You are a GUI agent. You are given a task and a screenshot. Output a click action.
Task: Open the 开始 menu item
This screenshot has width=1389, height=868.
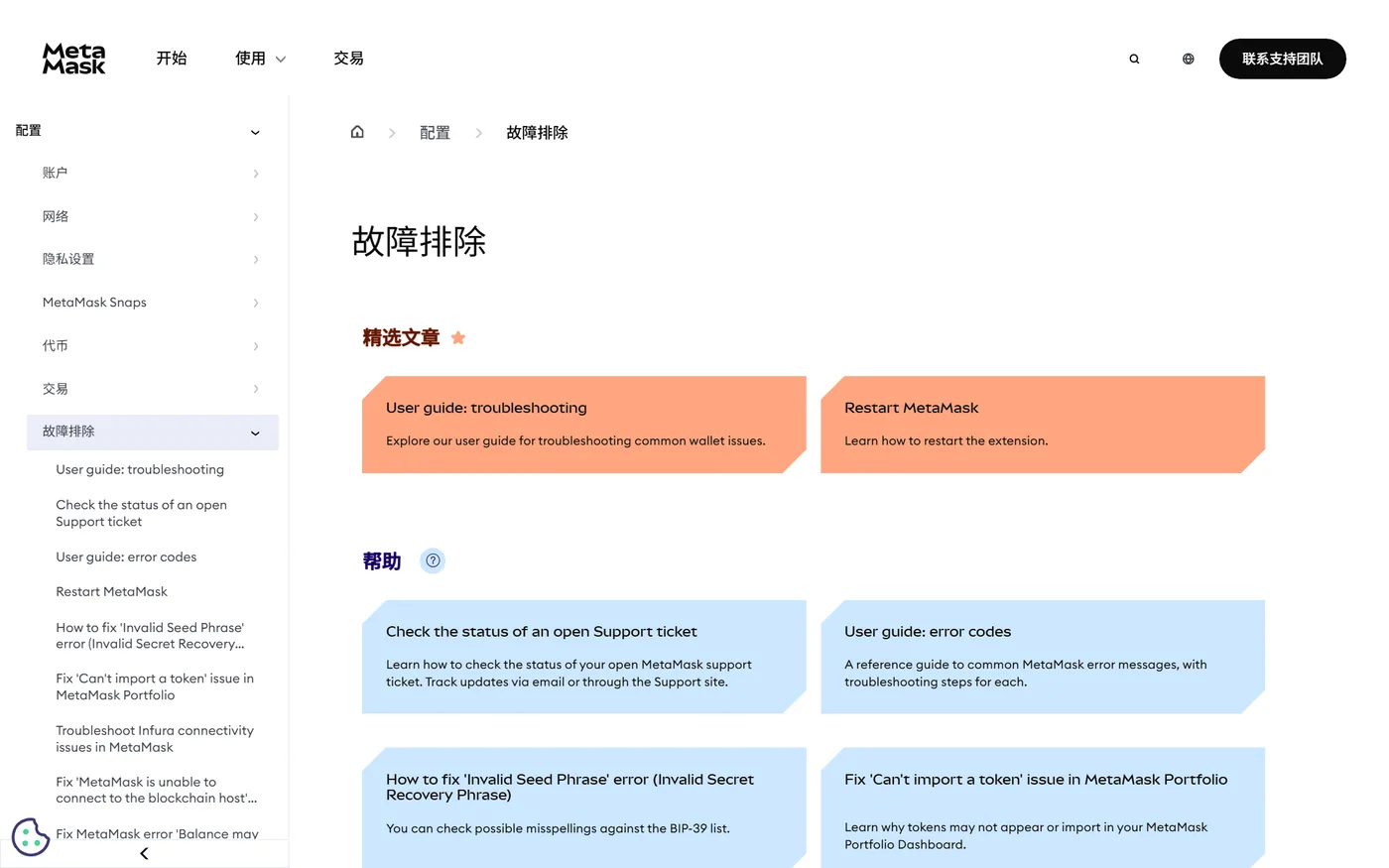pyautogui.click(x=171, y=59)
